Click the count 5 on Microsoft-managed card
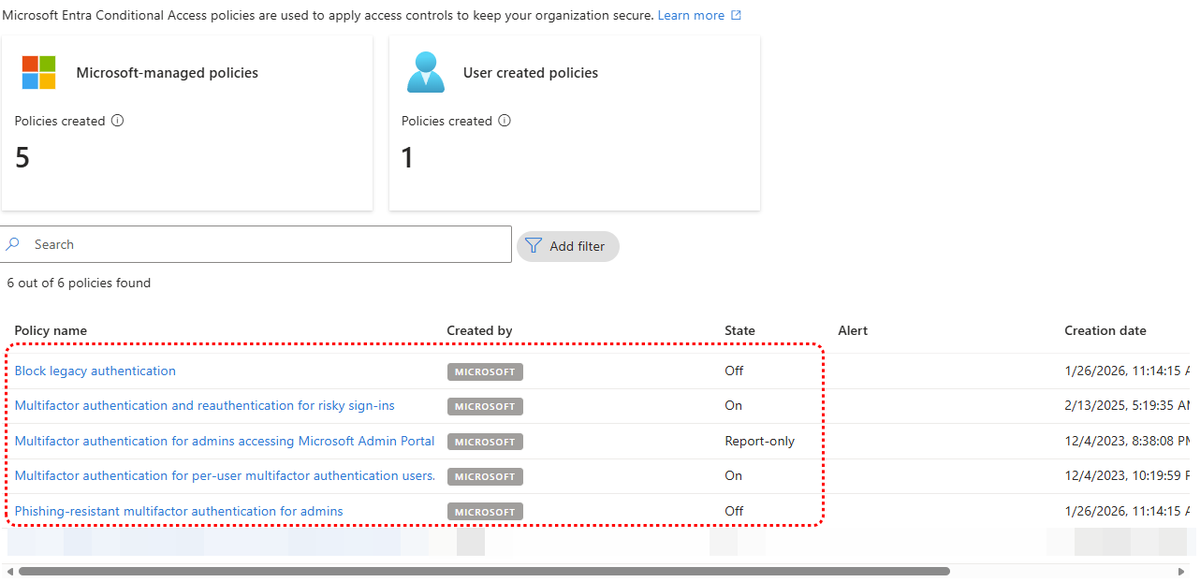The width and height of the screenshot is (1200, 582). point(22,158)
